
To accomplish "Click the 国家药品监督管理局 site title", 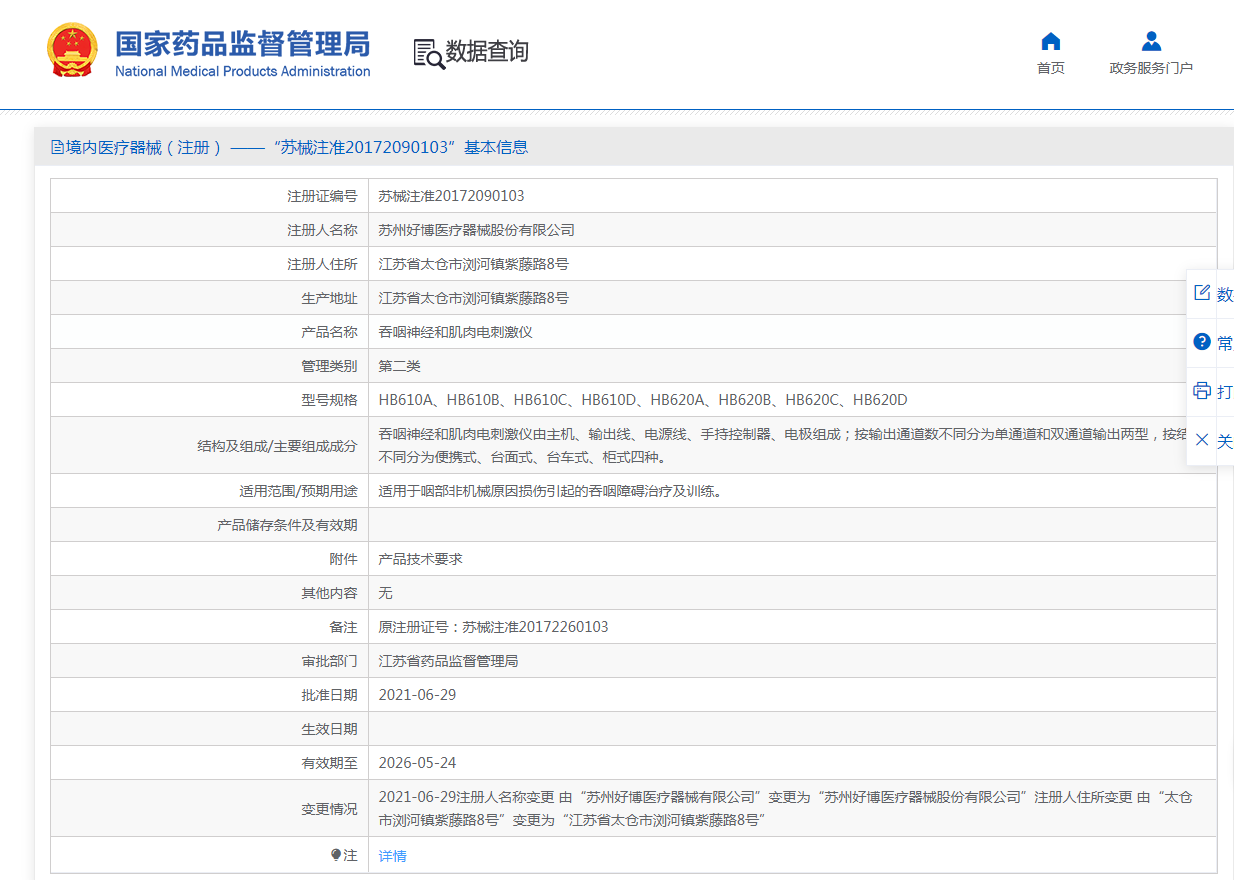I will [x=243, y=44].
